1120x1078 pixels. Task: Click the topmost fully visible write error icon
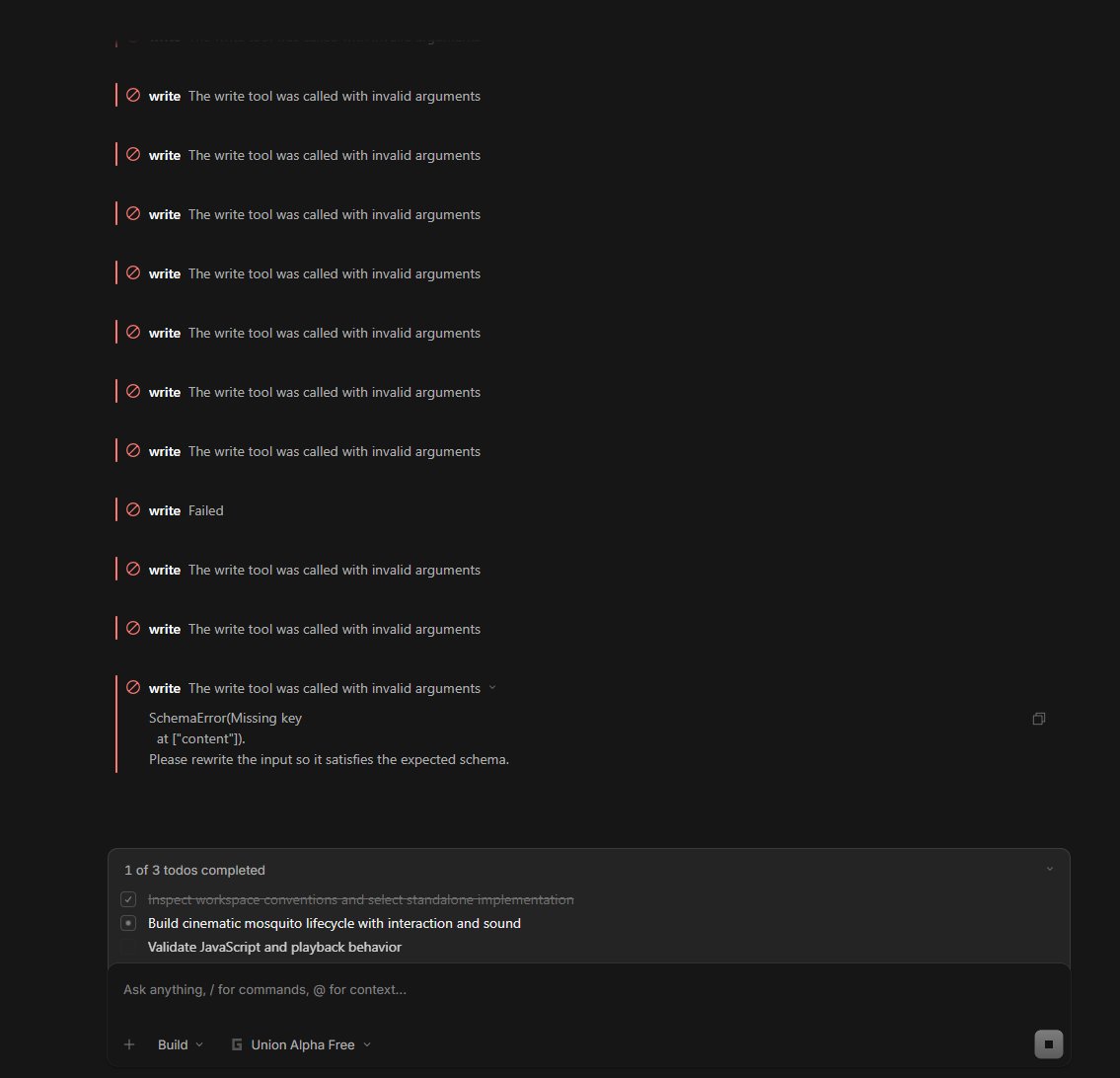point(133,95)
